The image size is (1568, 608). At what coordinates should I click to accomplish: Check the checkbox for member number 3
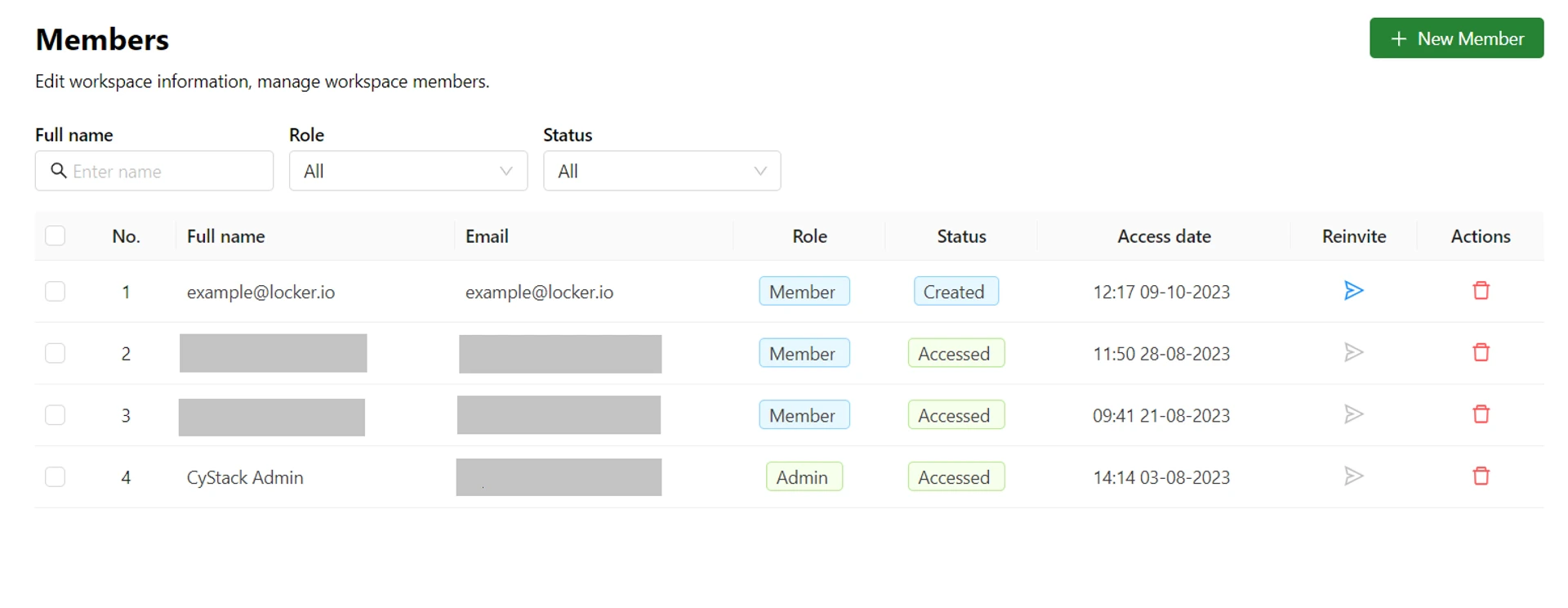coord(55,415)
